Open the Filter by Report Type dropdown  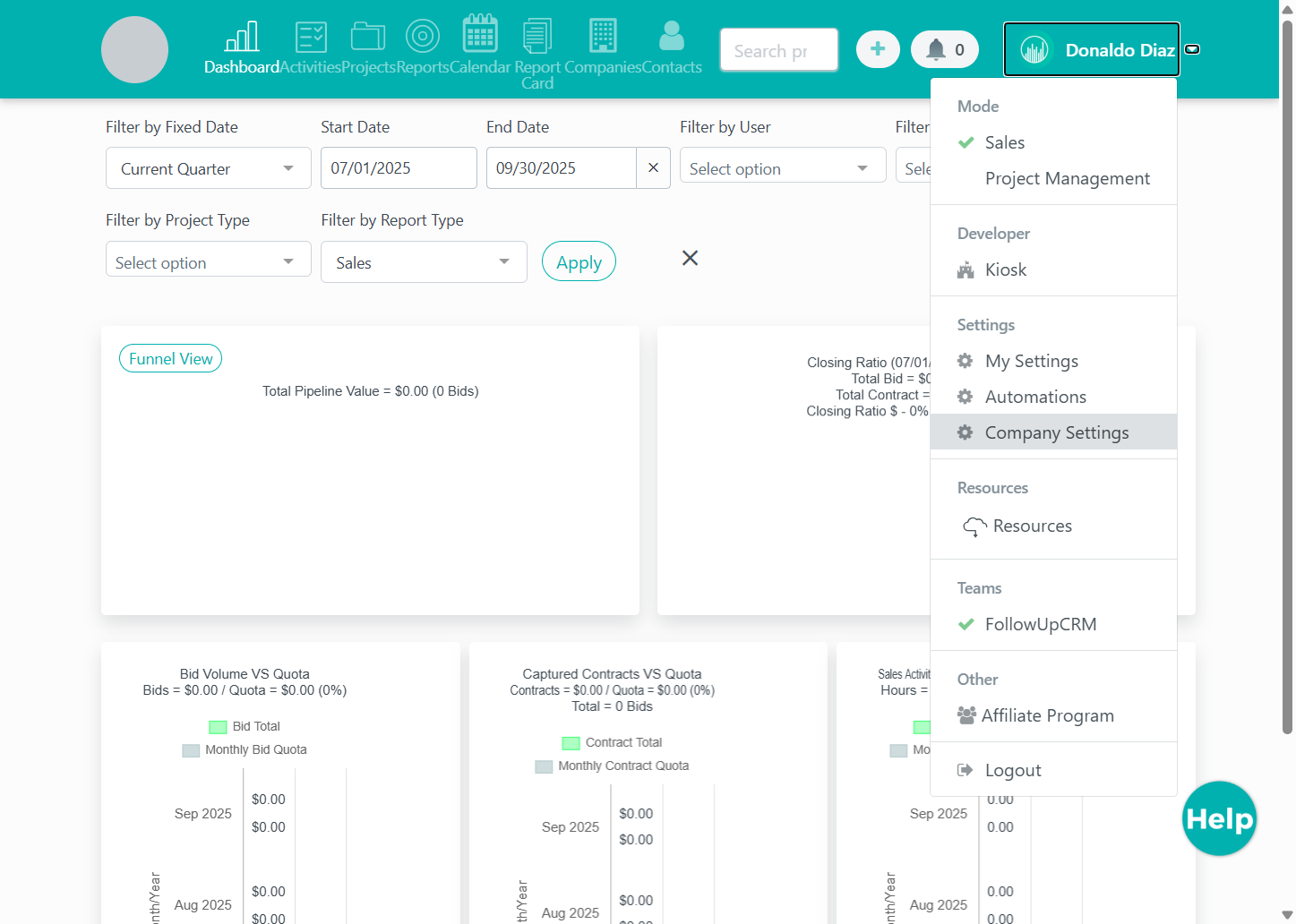(424, 262)
